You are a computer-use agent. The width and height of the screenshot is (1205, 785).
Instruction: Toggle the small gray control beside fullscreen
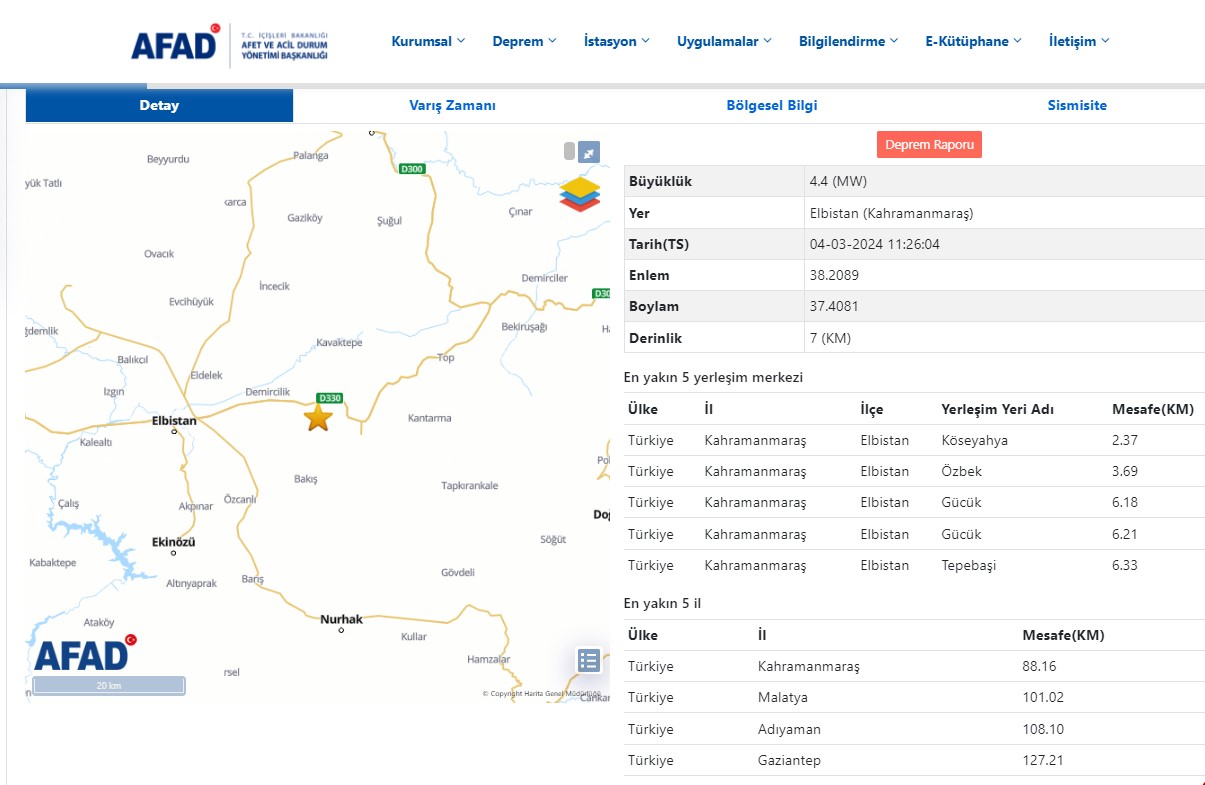click(569, 152)
